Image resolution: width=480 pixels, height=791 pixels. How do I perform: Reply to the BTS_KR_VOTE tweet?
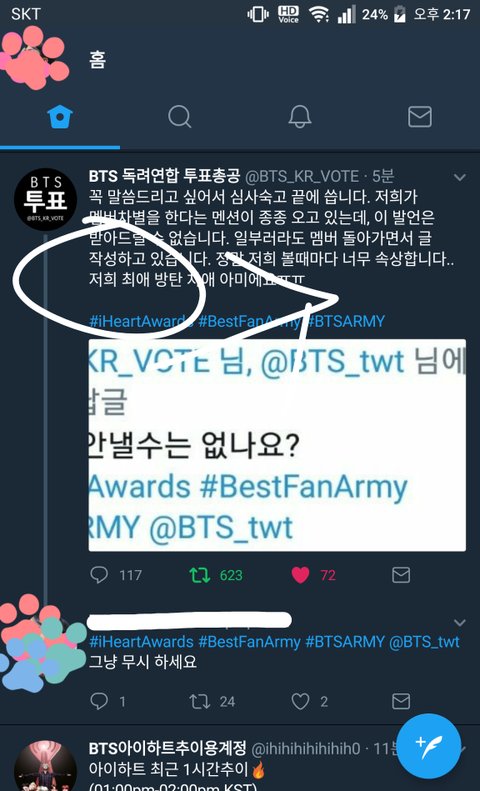(99, 575)
